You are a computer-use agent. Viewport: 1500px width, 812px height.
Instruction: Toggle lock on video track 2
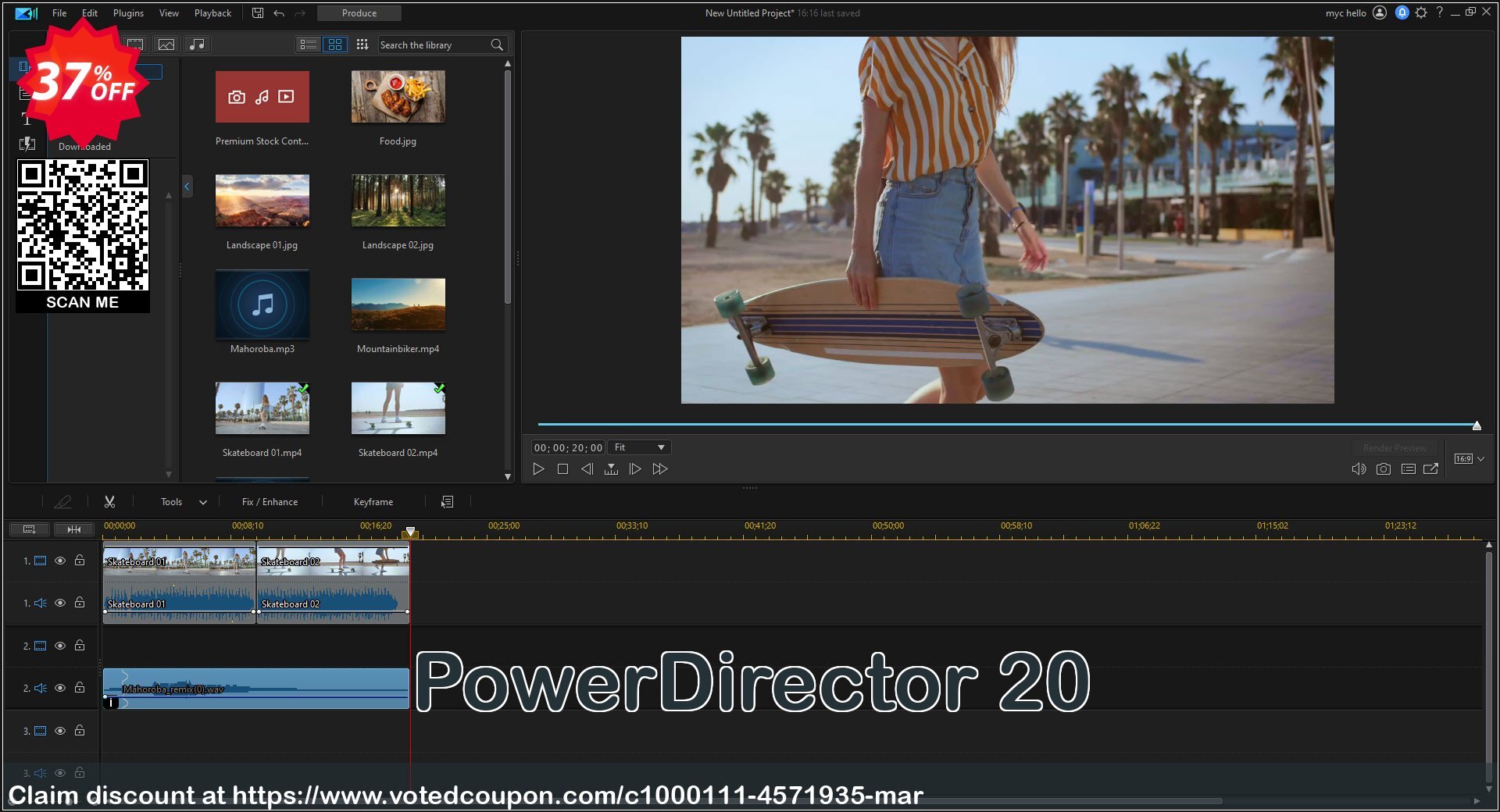tap(80, 646)
